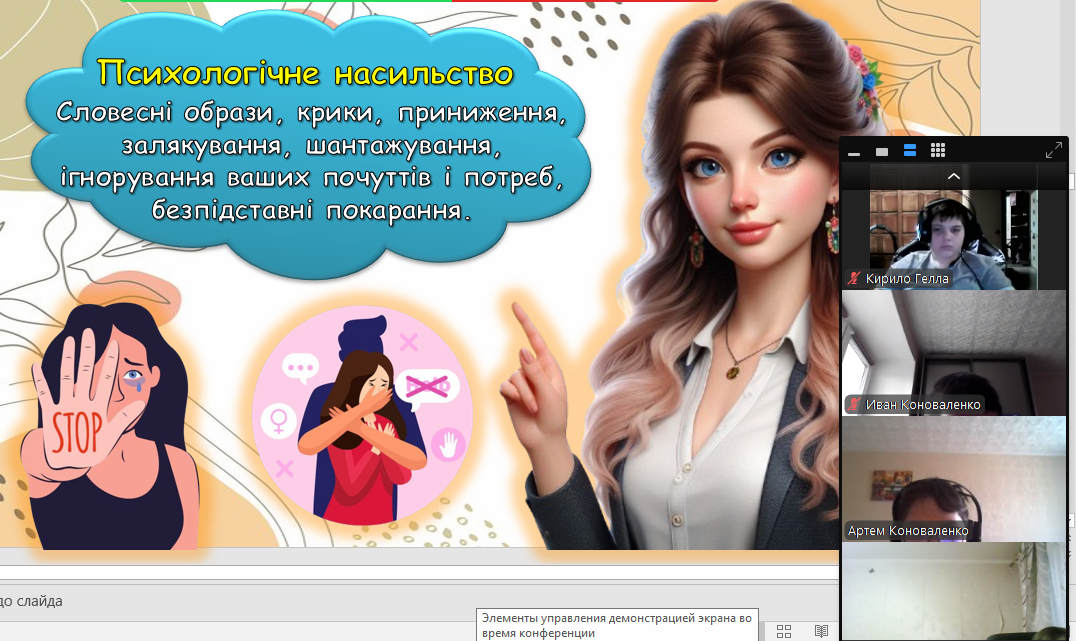Viewport: 1076px width, 641px height.
Task: Click the slide title 'Психологічне насильство'
Action: click(305, 73)
